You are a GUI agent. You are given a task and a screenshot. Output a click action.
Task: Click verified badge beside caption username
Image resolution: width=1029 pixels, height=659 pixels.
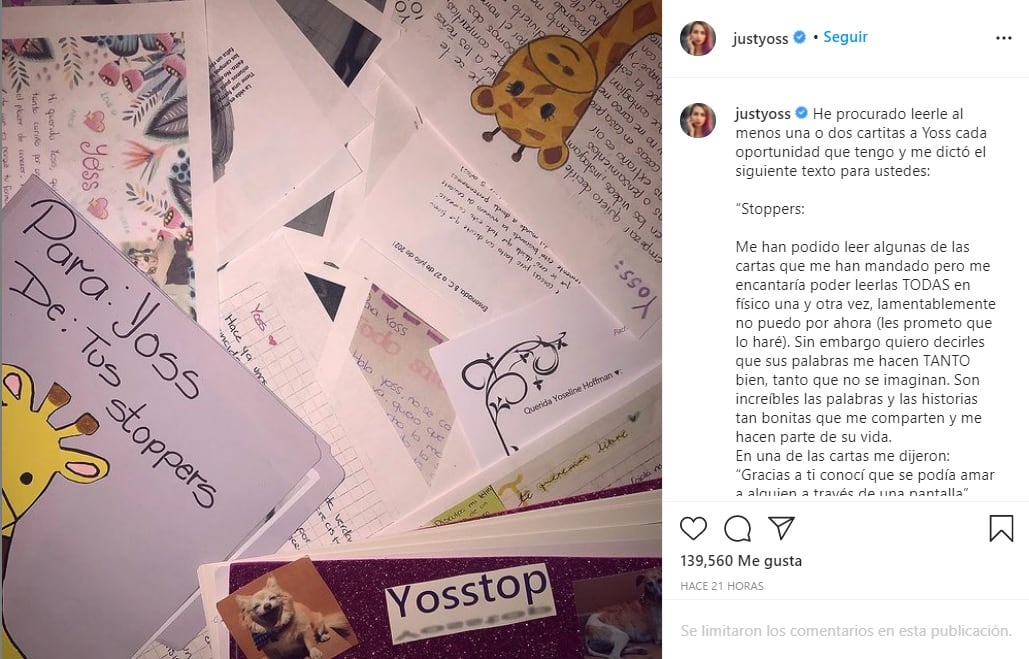coord(801,113)
